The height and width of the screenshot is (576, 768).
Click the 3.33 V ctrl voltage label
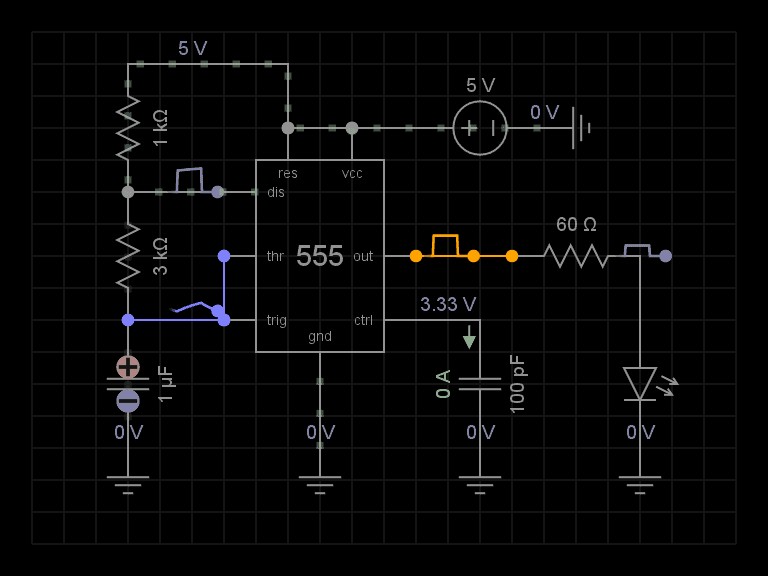click(448, 304)
